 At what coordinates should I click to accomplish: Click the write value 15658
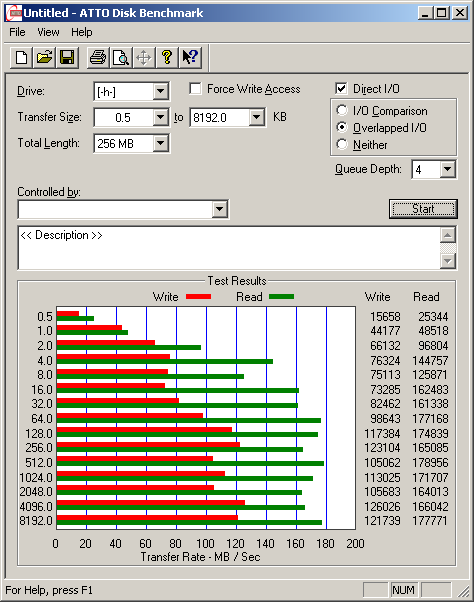[385, 317]
